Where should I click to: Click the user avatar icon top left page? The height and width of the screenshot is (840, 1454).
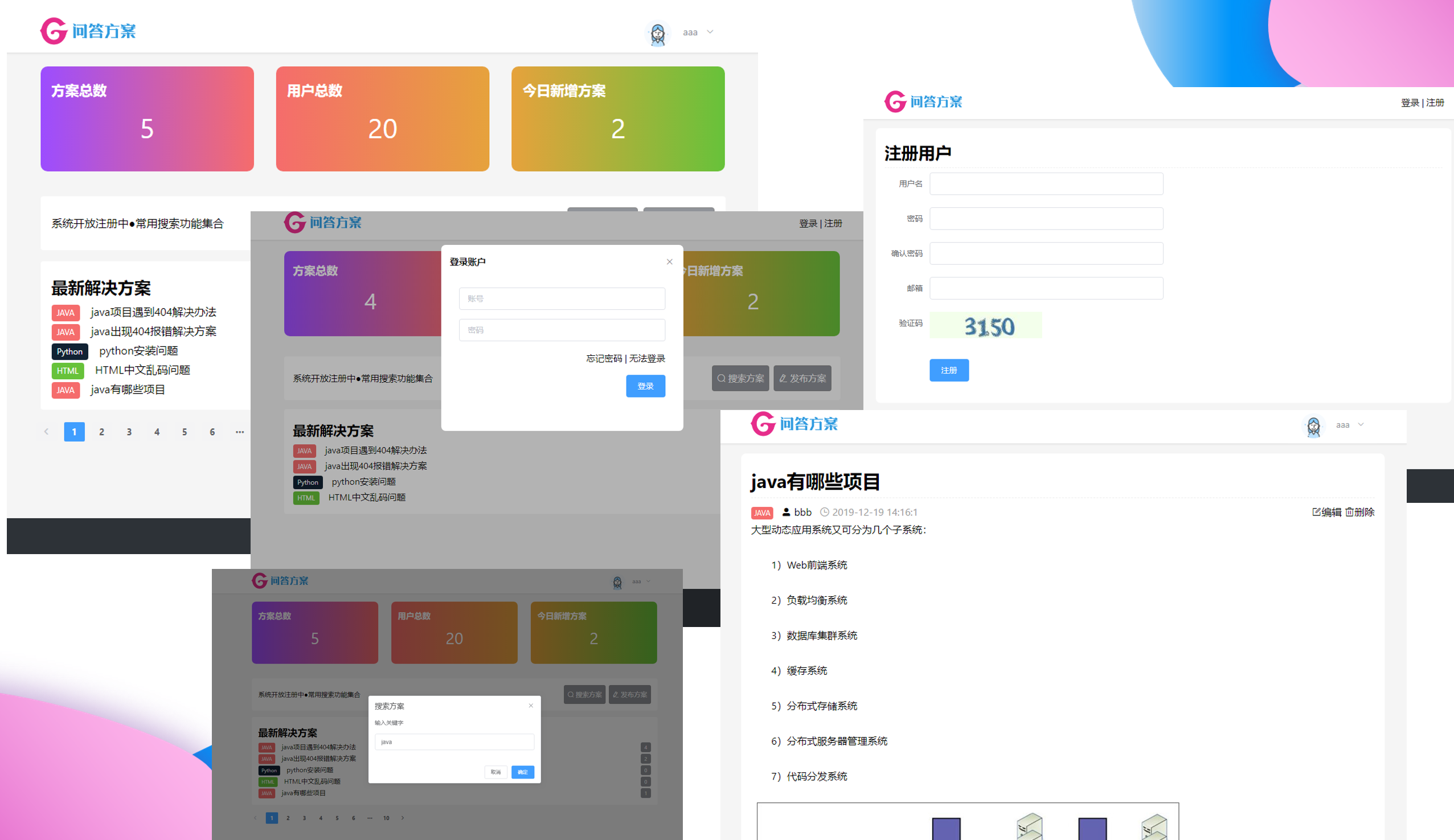click(657, 34)
